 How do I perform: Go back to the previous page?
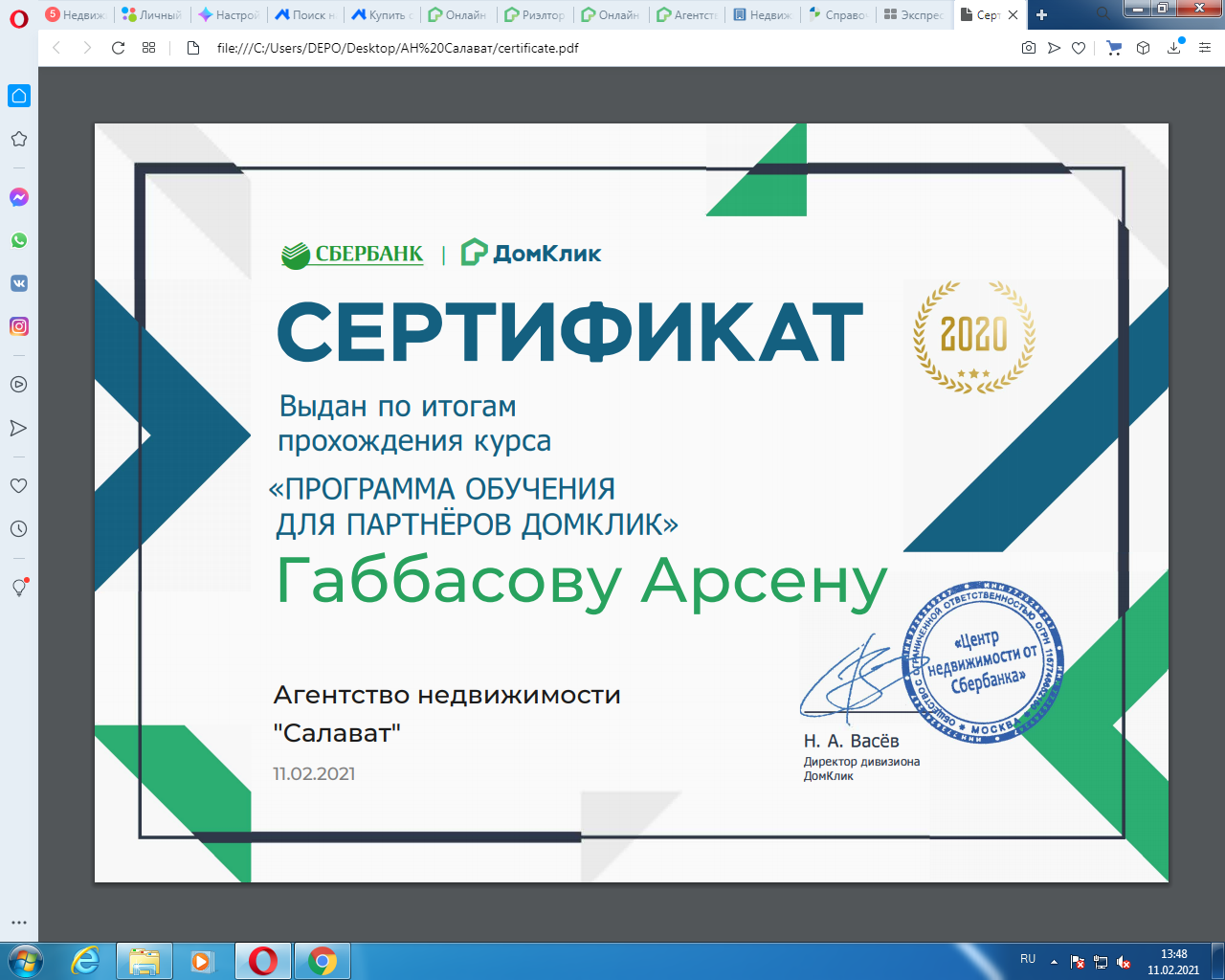coord(56,48)
